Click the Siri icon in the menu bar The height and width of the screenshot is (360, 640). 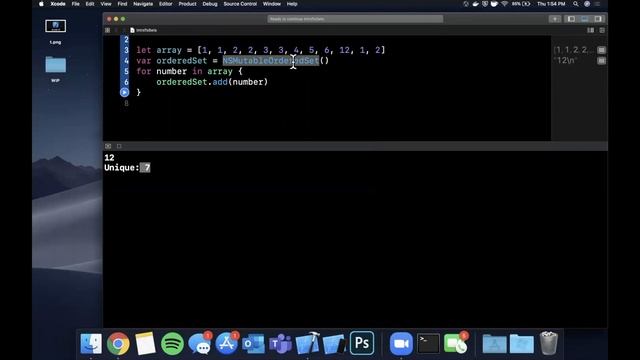point(587,4)
